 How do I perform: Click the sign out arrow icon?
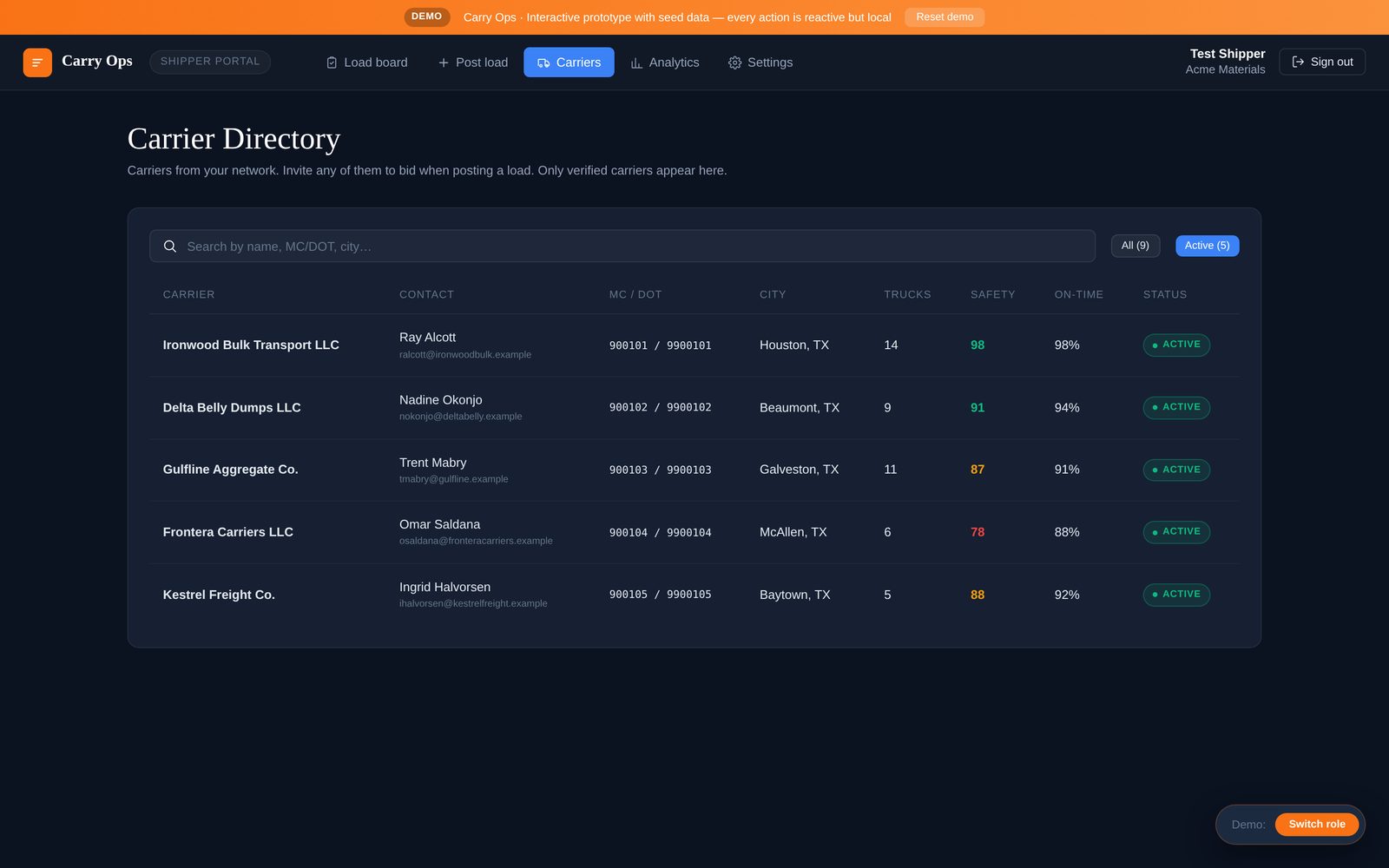point(1298,62)
